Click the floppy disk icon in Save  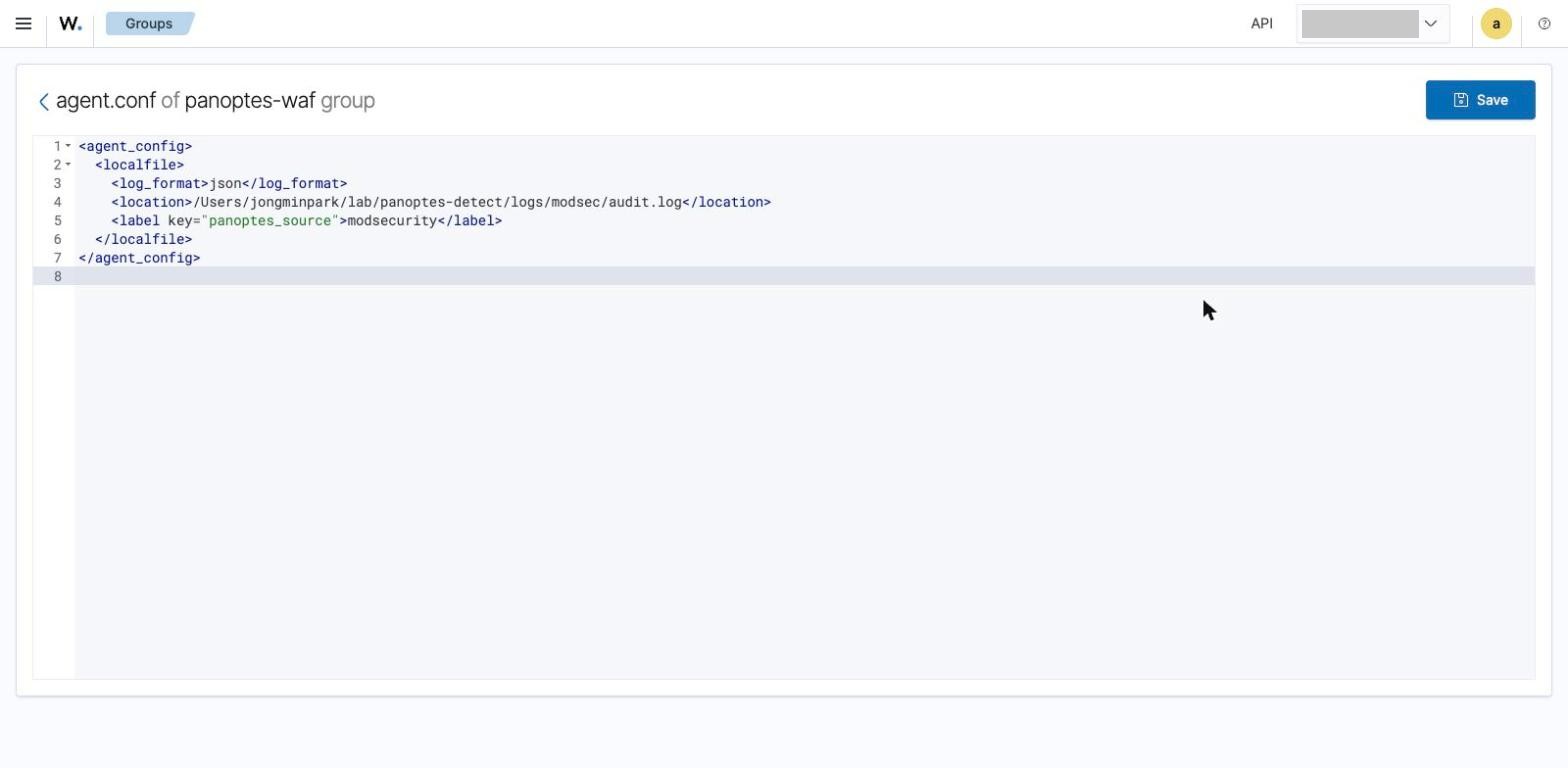[1460, 100]
